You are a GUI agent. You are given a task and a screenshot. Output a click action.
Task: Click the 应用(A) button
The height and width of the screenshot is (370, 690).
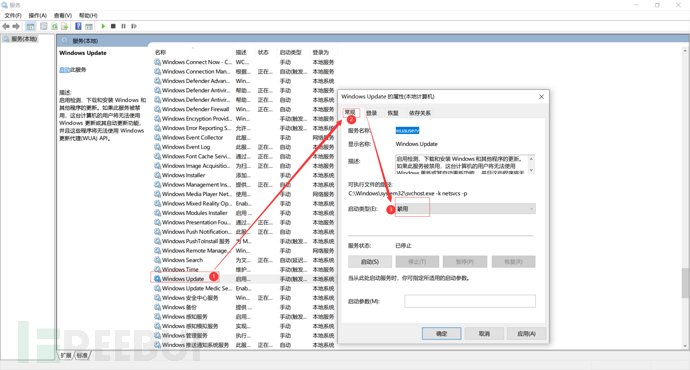pos(526,333)
